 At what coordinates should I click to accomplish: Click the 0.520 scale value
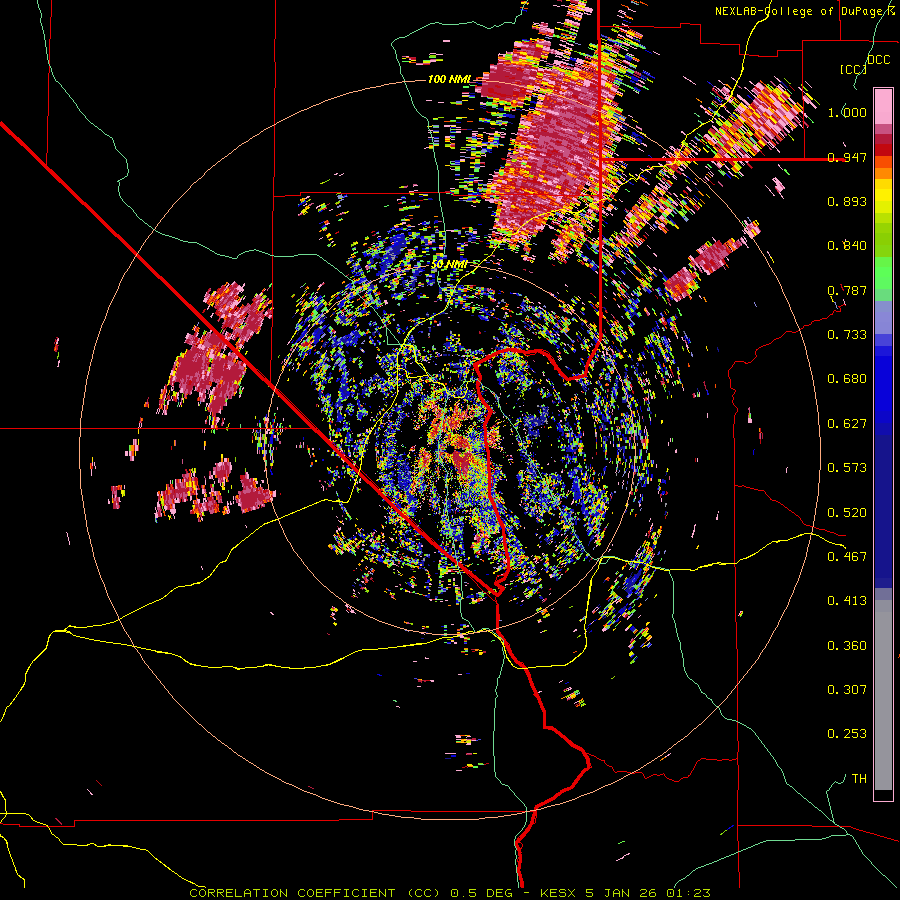click(847, 513)
